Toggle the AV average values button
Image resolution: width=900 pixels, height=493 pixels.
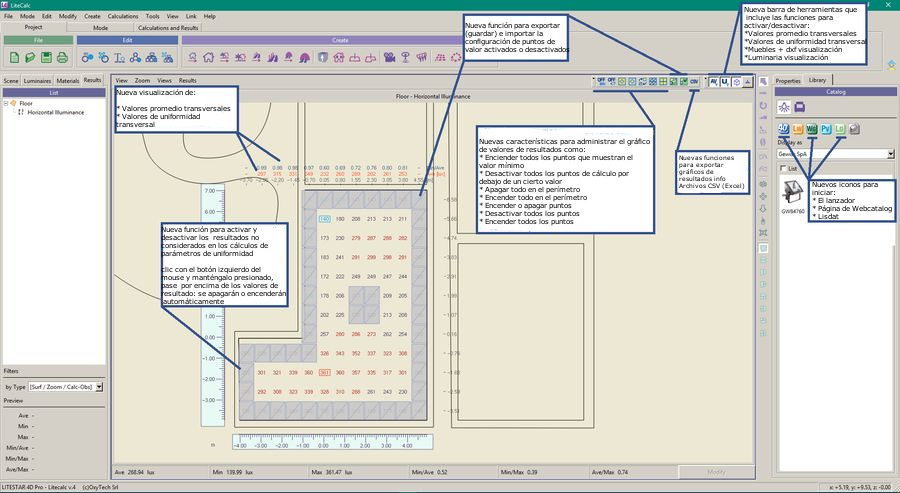pyautogui.click(x=712, y=80)
